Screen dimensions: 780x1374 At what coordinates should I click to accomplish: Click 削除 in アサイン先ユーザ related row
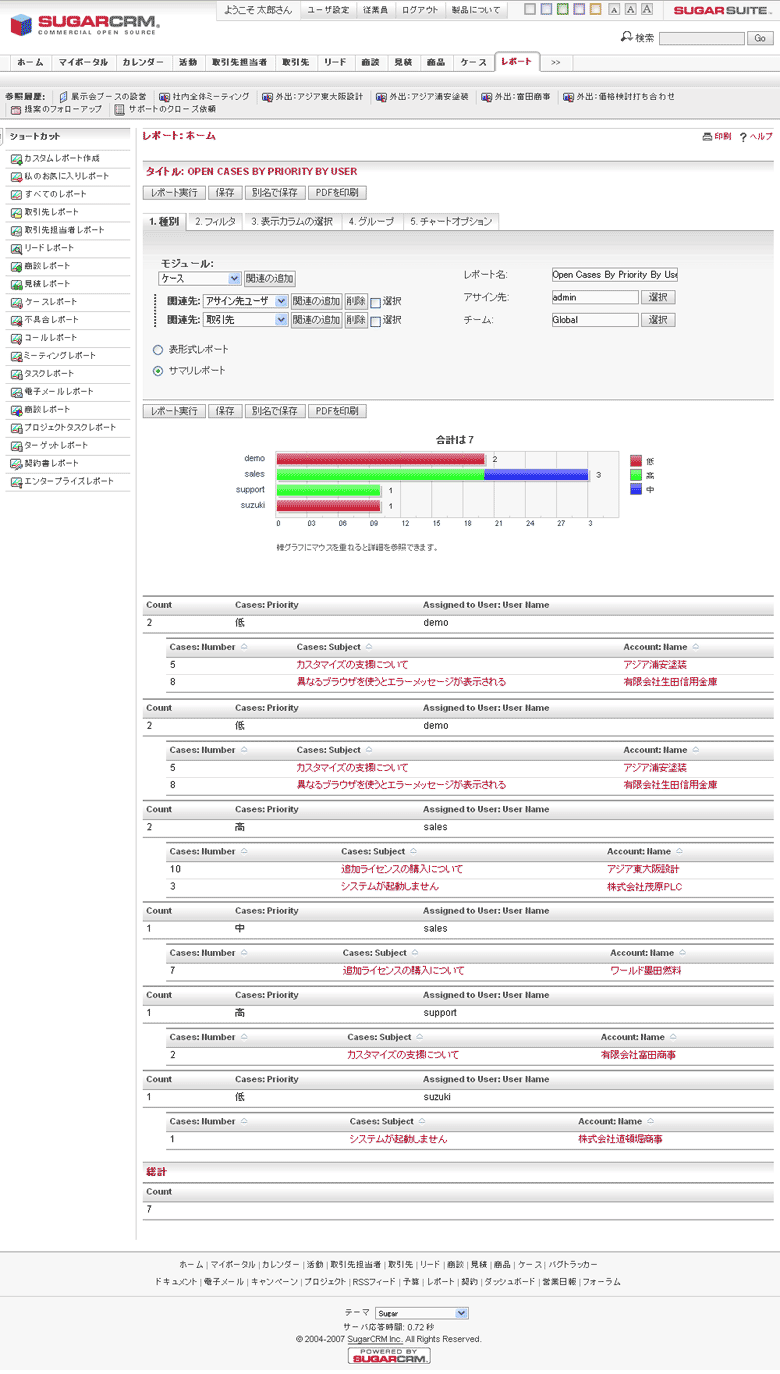coord(356,301)
